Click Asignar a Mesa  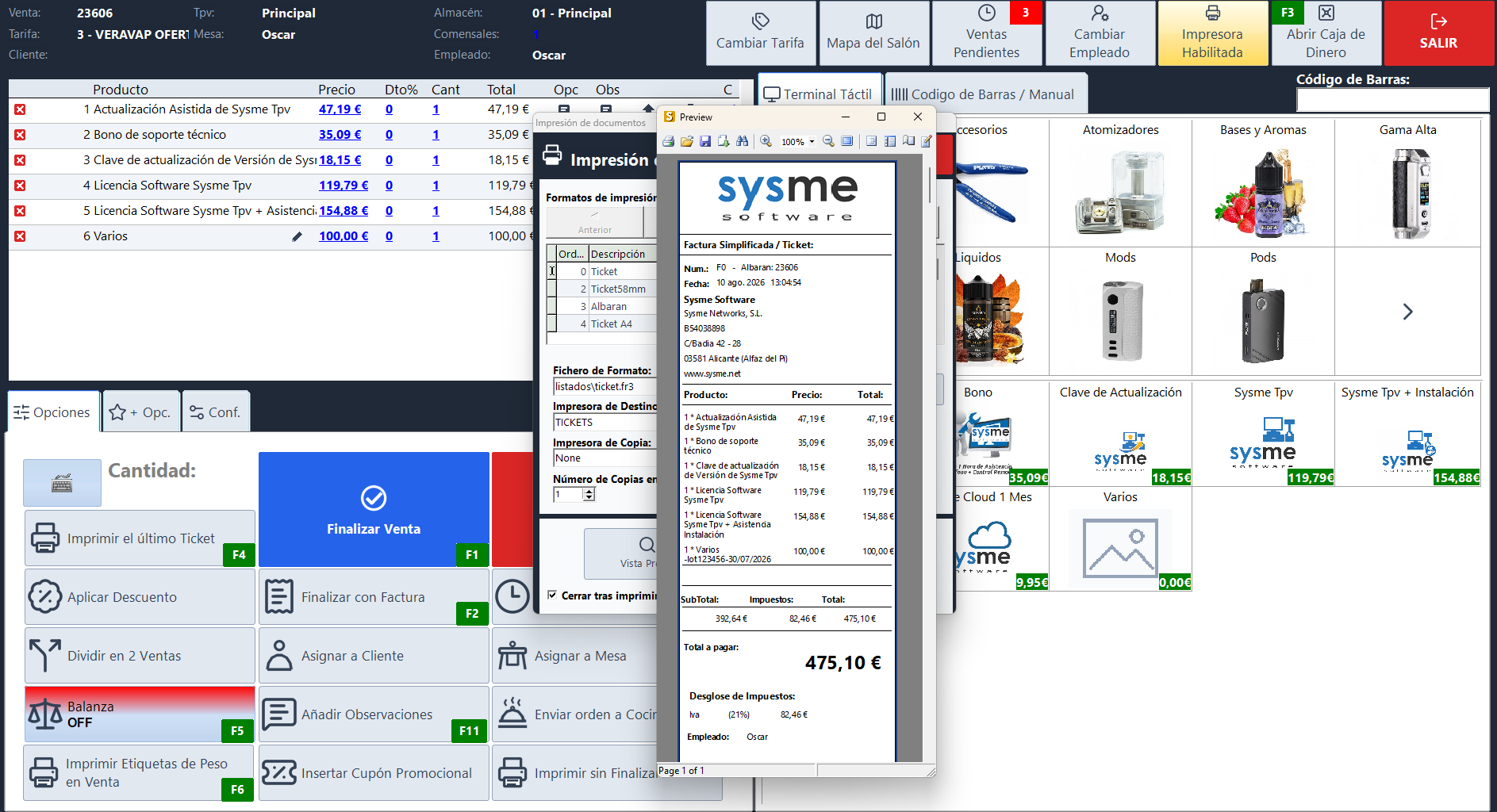[x=574, y=656]
